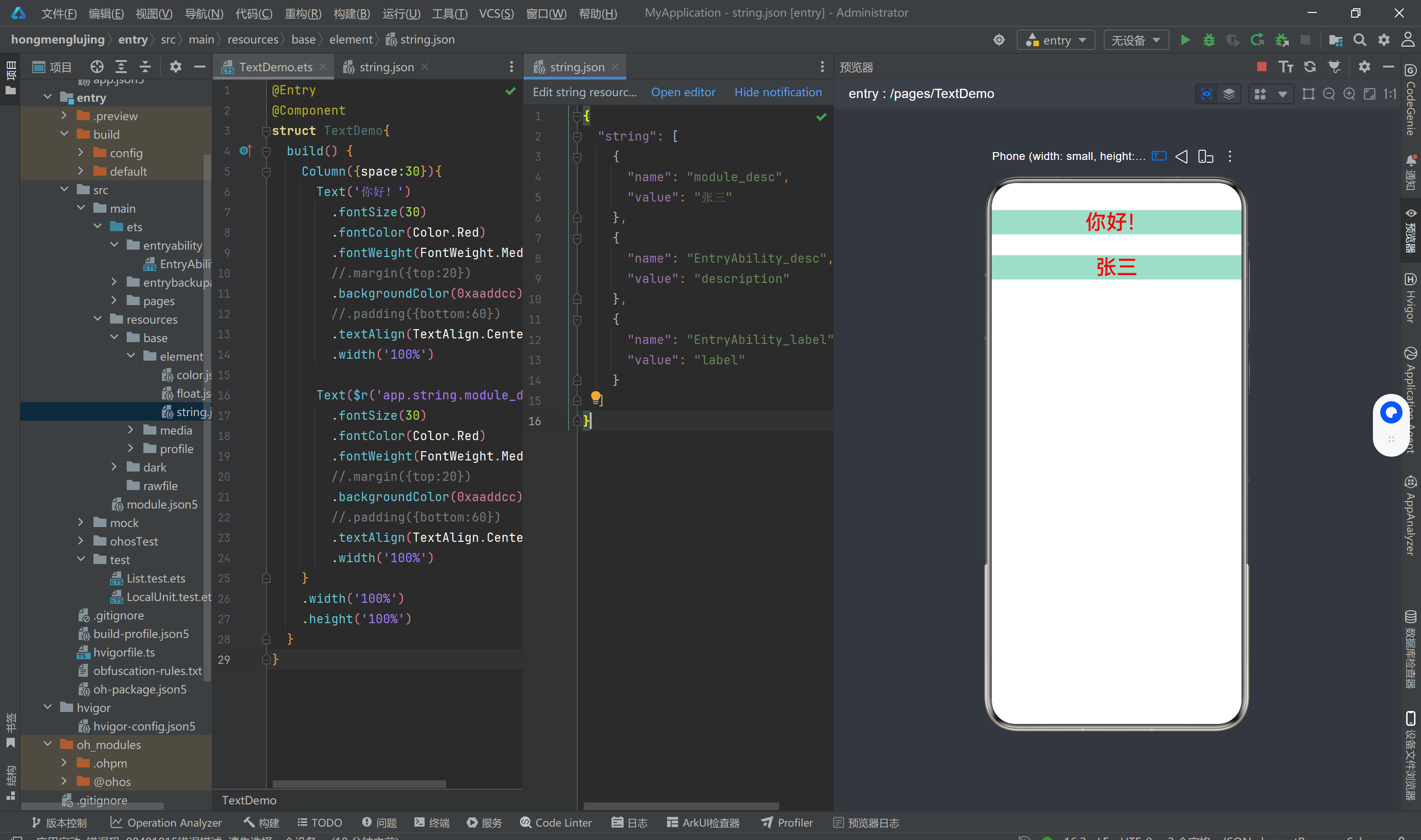Refresh the previewer
This screenshot has width=1421, height=840.
click(x=1310, y=67)
